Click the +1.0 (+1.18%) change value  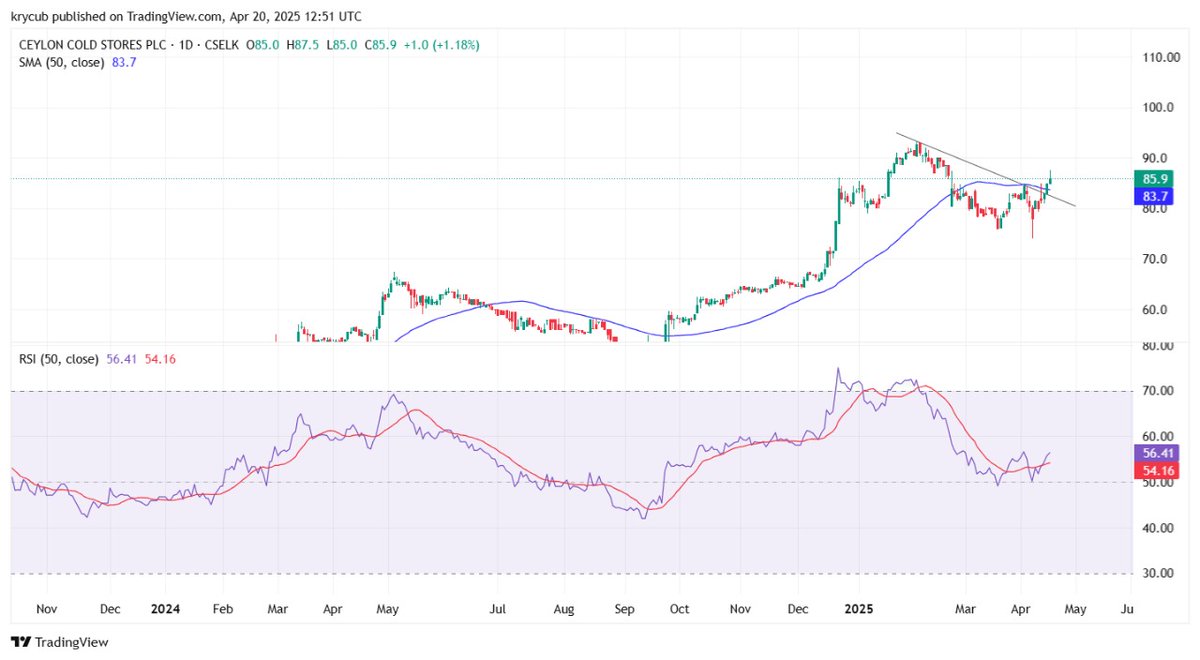(441, 44)
